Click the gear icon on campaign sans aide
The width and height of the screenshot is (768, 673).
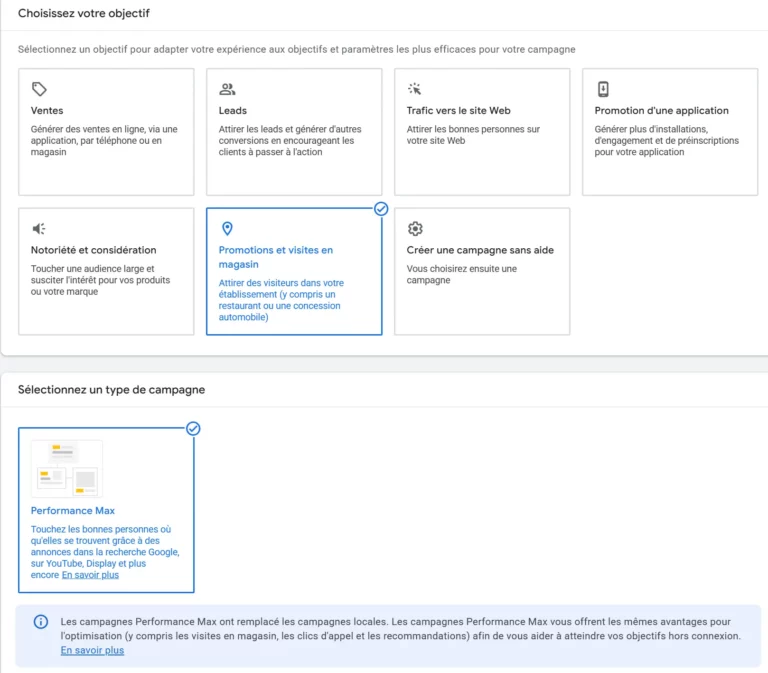415,229
